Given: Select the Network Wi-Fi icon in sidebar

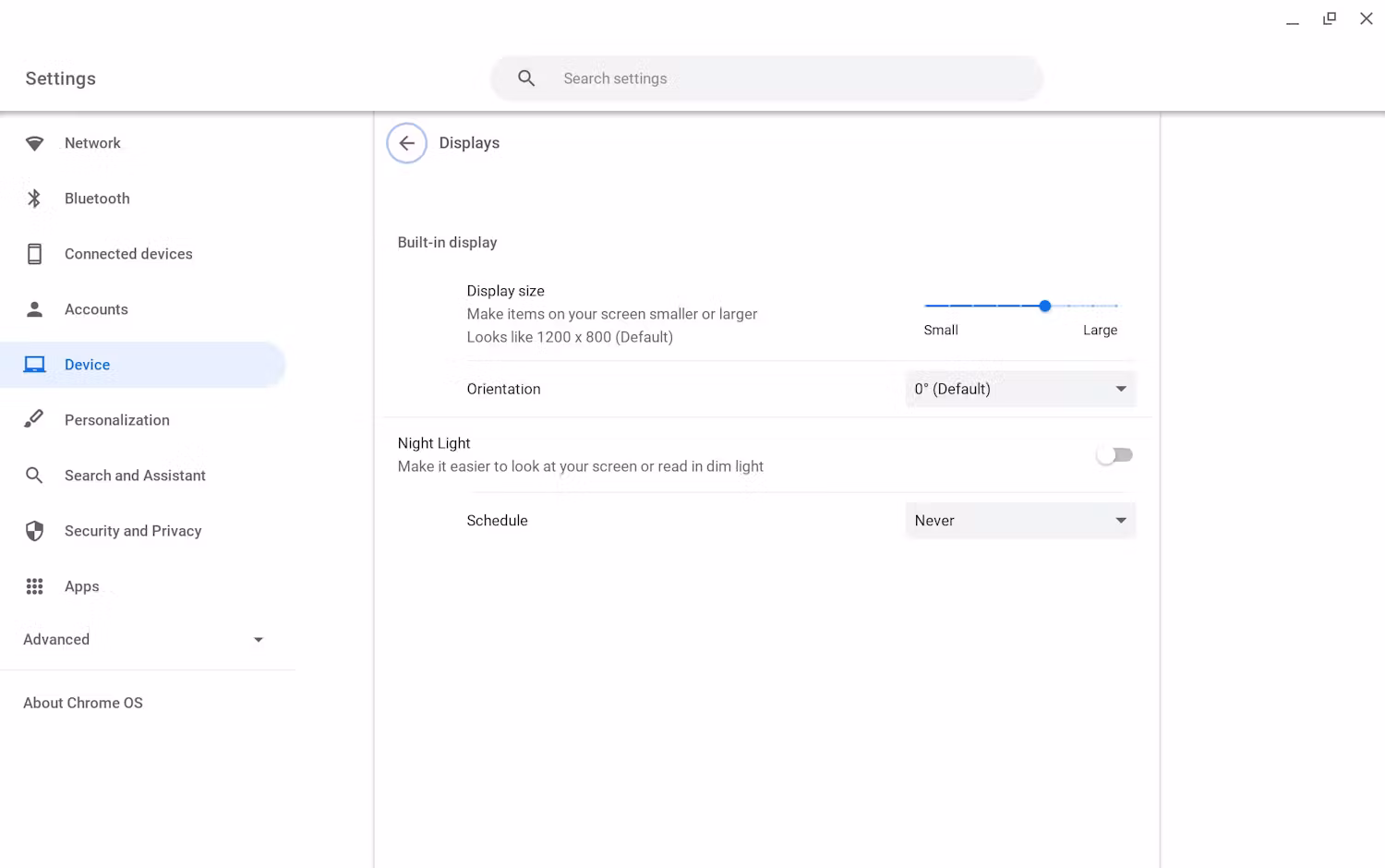Looking at the screenshot, I should [x=34, y=143].
